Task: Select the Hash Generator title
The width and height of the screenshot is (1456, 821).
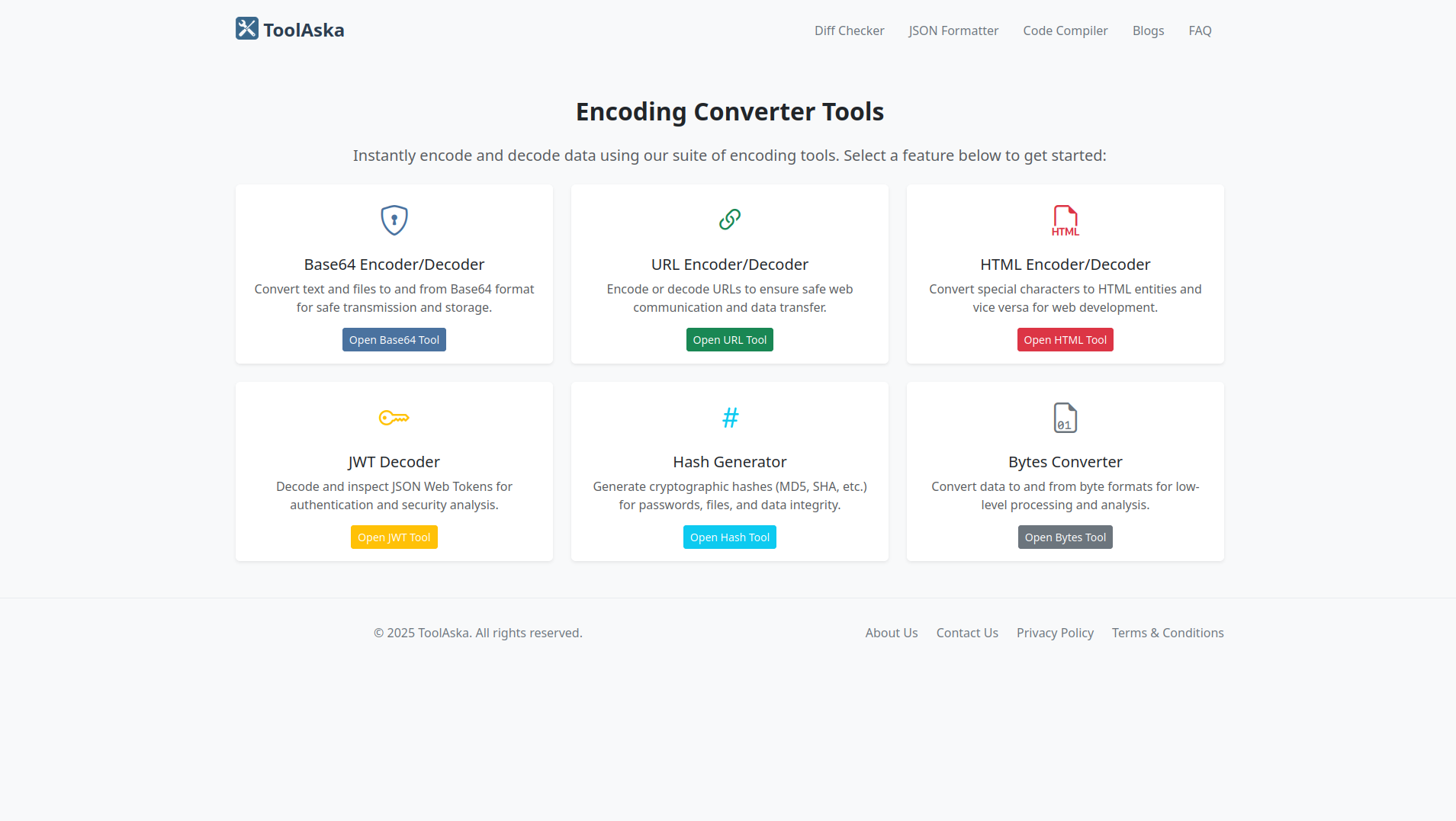Action: tap(730, 462)
